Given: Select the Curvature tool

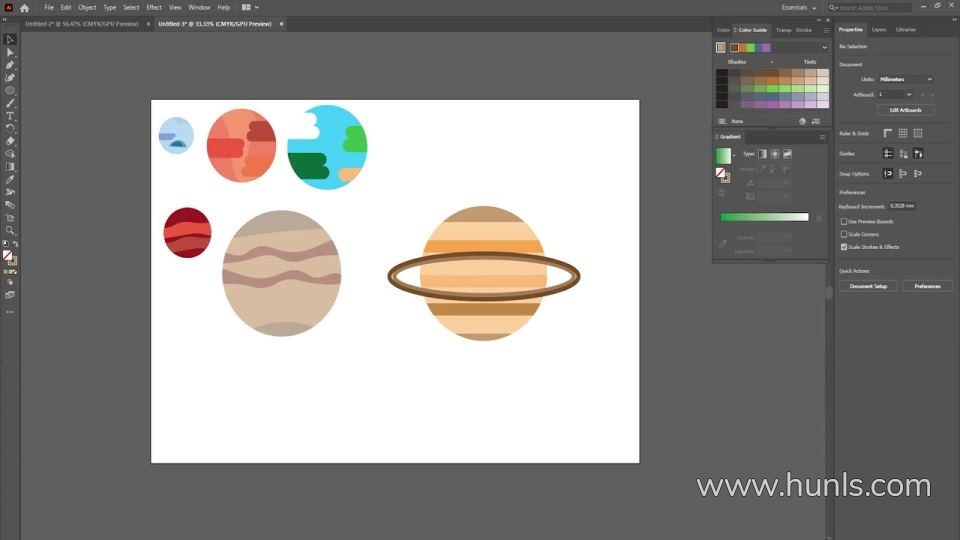Looking at the screenshot, I should point(10,78).
